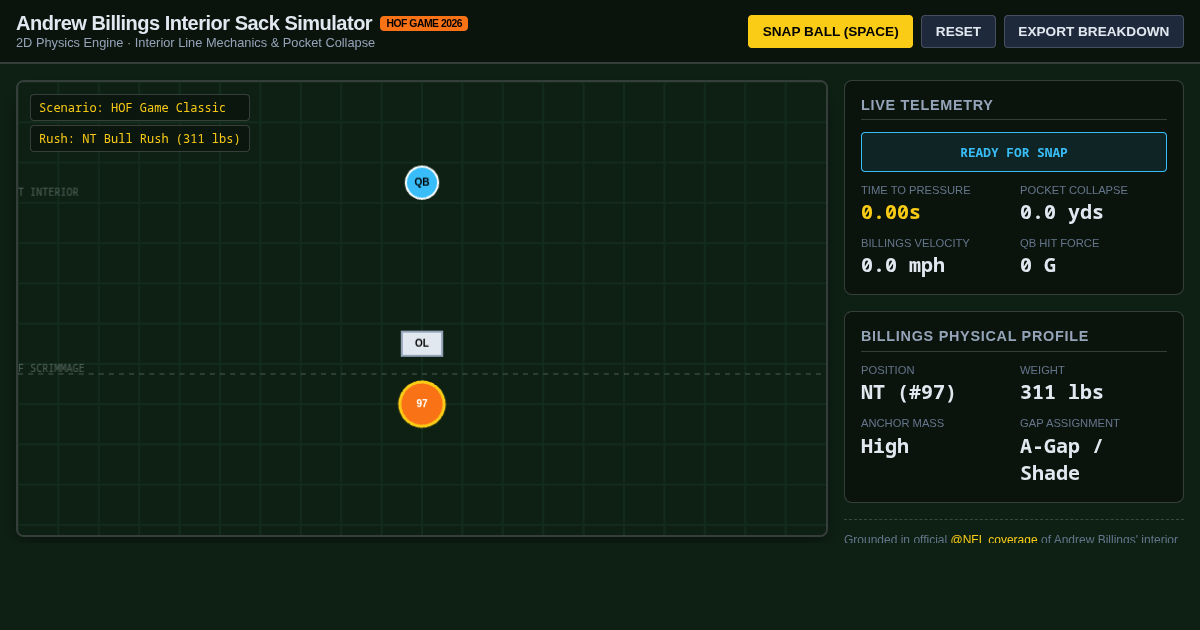Click the Andrew Billings Interior Sack Simulator title

pos(194,23)
